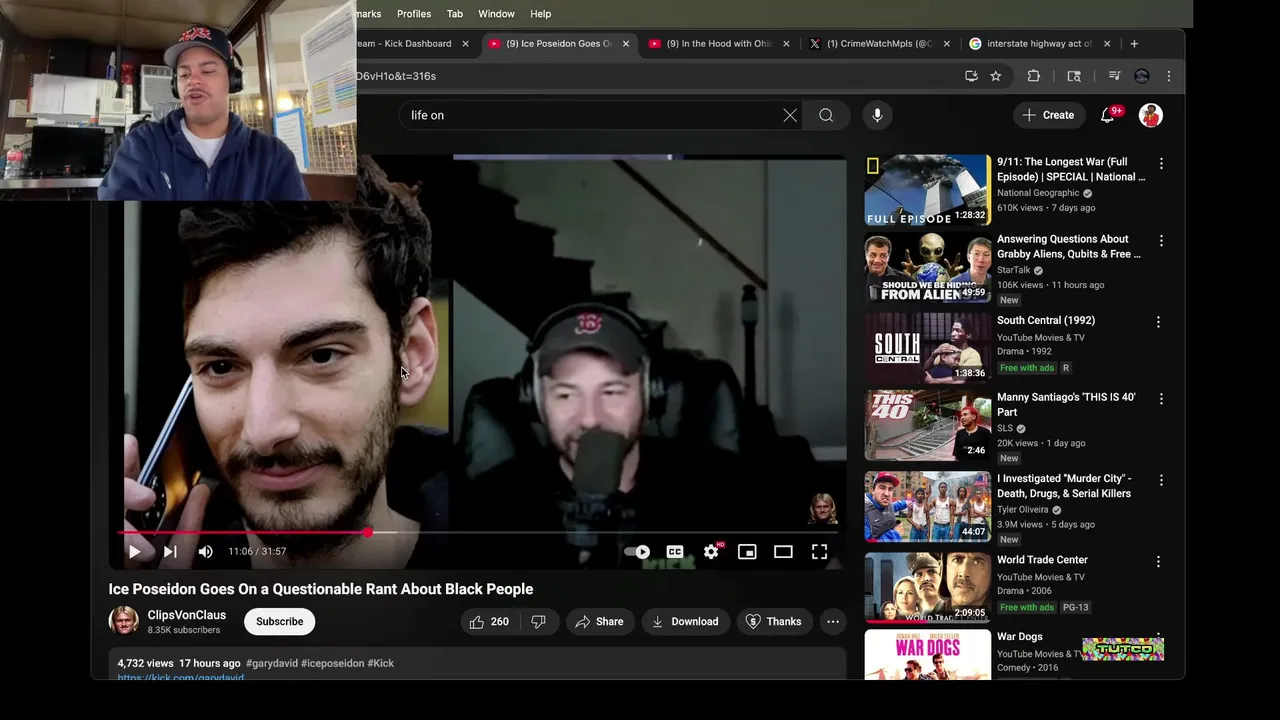Open options for Grabby Aliens video
Screen dimensions: 1280x720
tap(1161, 241)
